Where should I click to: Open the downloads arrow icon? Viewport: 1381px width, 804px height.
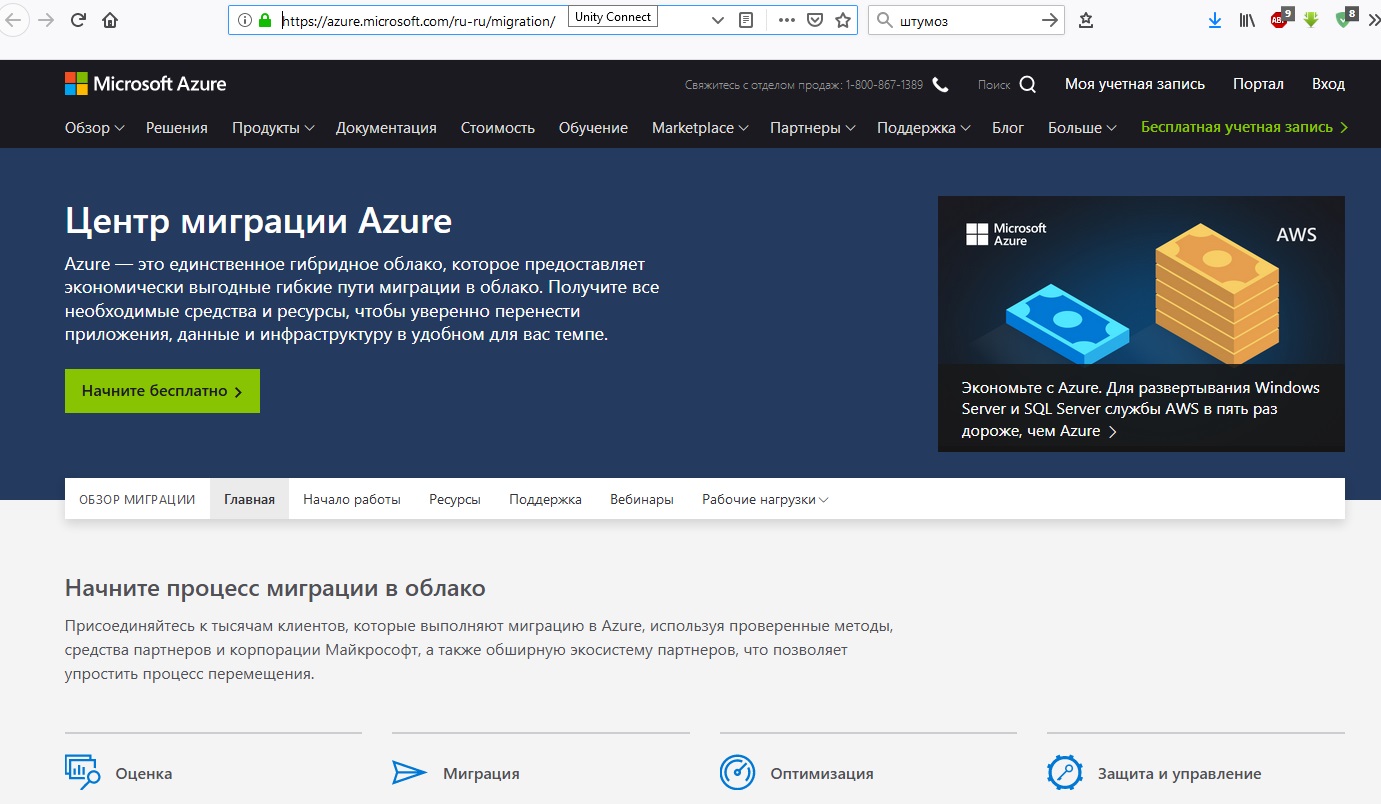[1215, 20]
